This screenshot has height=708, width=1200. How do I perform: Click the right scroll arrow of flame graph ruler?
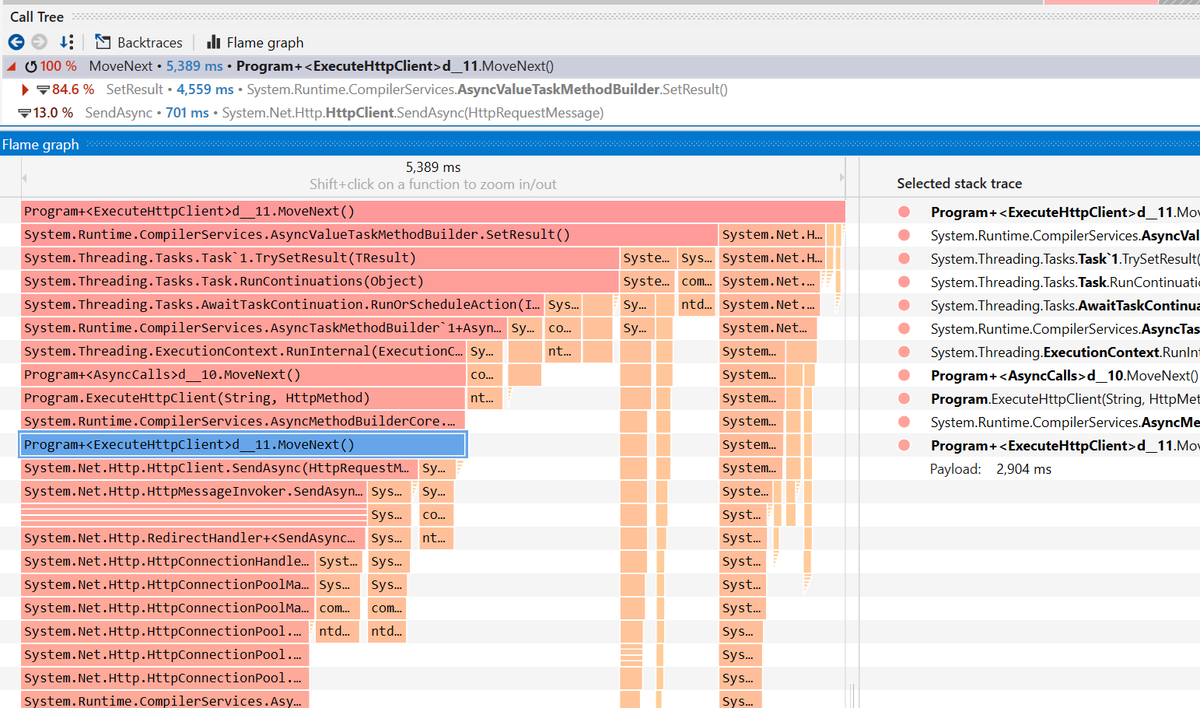[840, 178]
